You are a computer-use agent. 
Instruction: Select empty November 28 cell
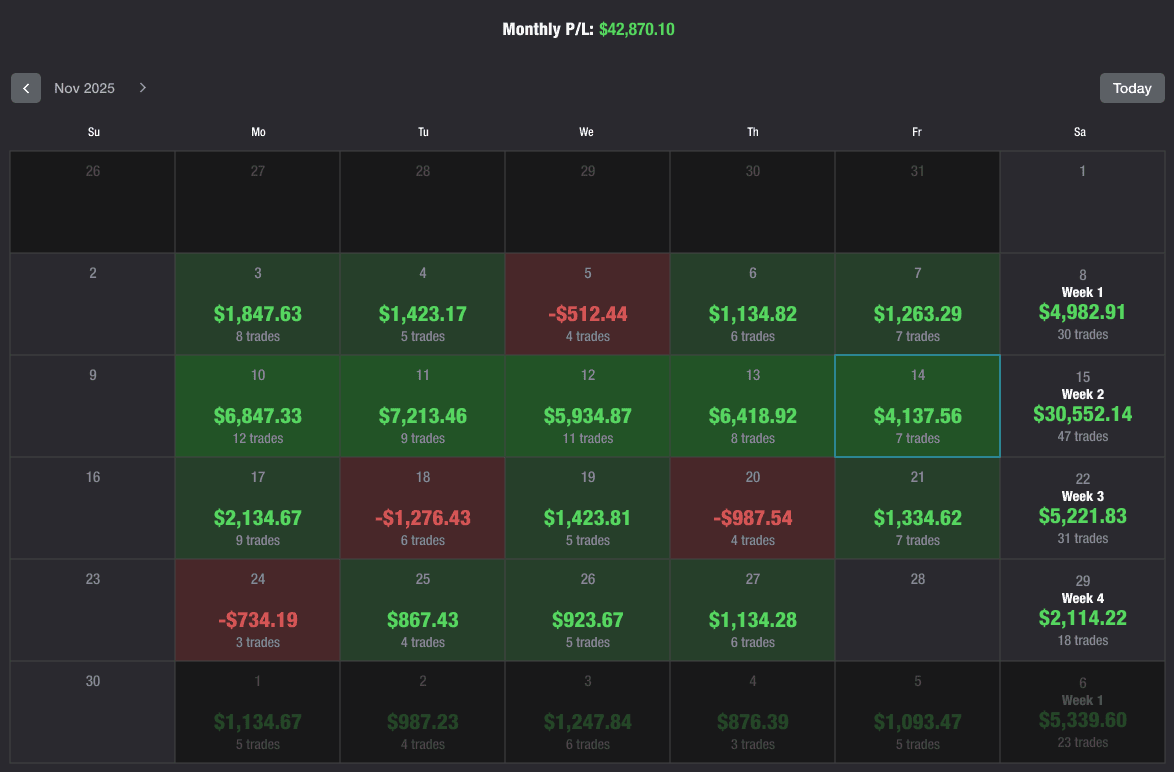tap(917, 610)
